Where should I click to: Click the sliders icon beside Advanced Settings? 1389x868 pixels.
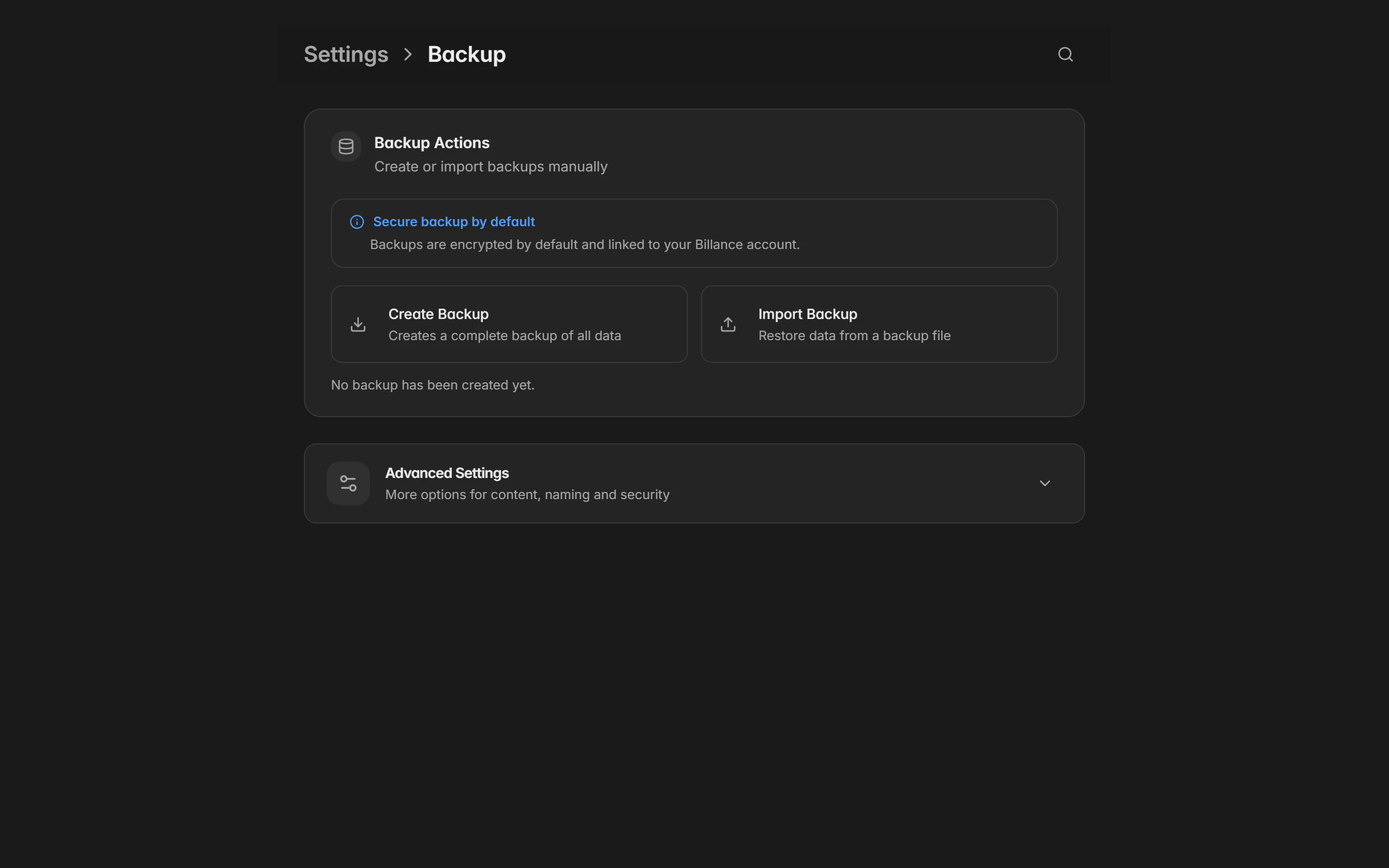tap(348, 483)
